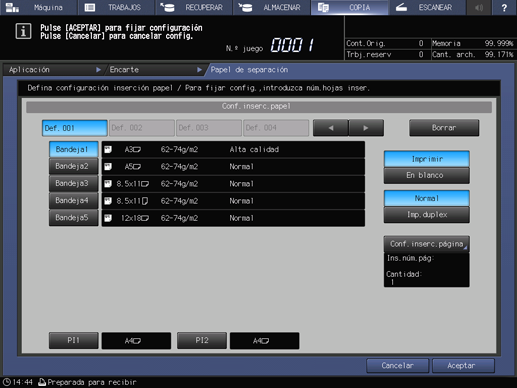Go back to Aplicación breadcrumb
The width and height of the screenshot is (517, 388).
(x=53, y=70)
